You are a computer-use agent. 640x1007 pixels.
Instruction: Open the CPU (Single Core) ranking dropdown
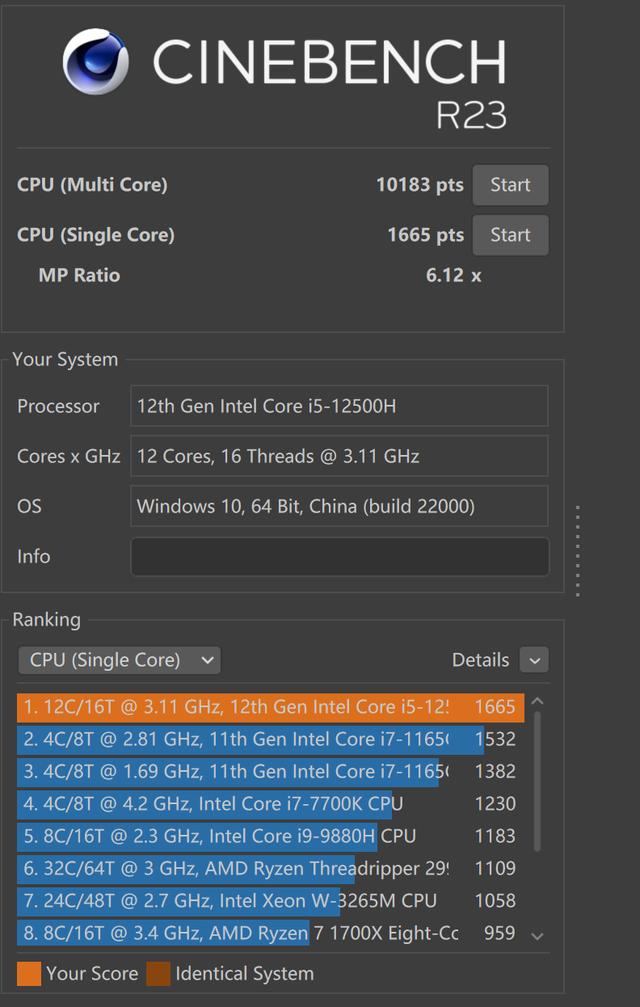coord(119,660)
